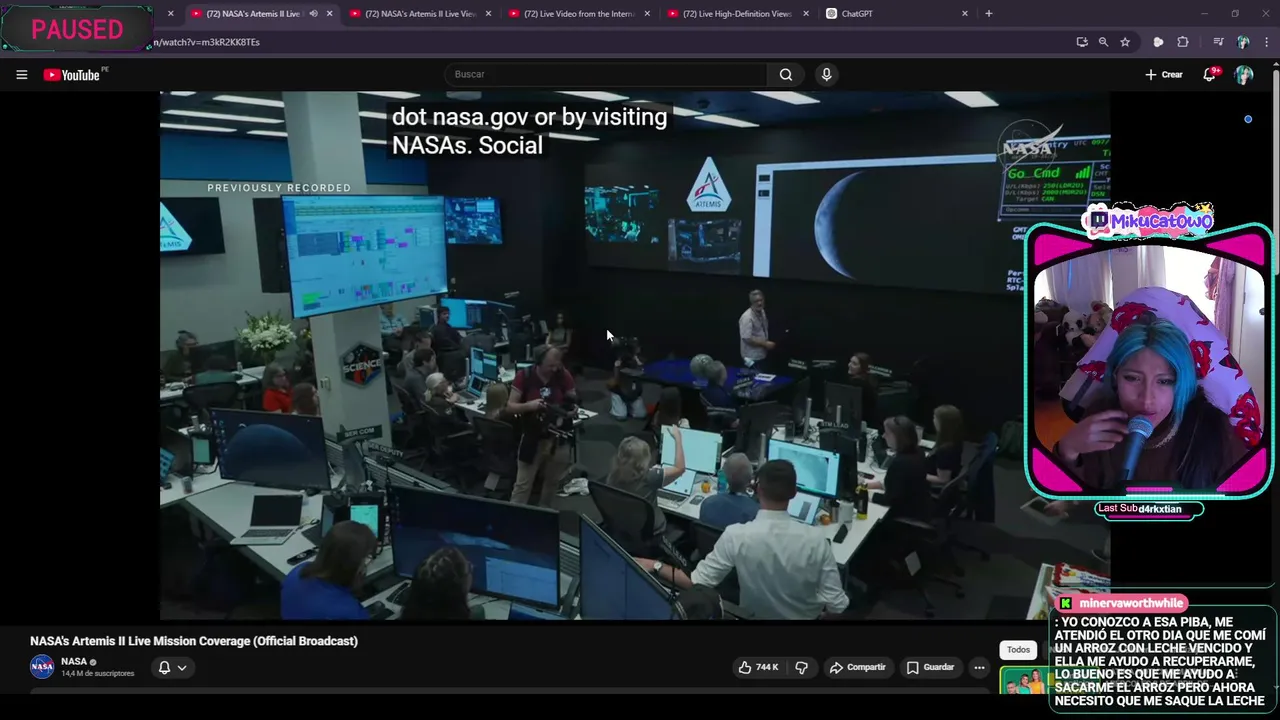Start voice search with the microphone

coord(826,75)
